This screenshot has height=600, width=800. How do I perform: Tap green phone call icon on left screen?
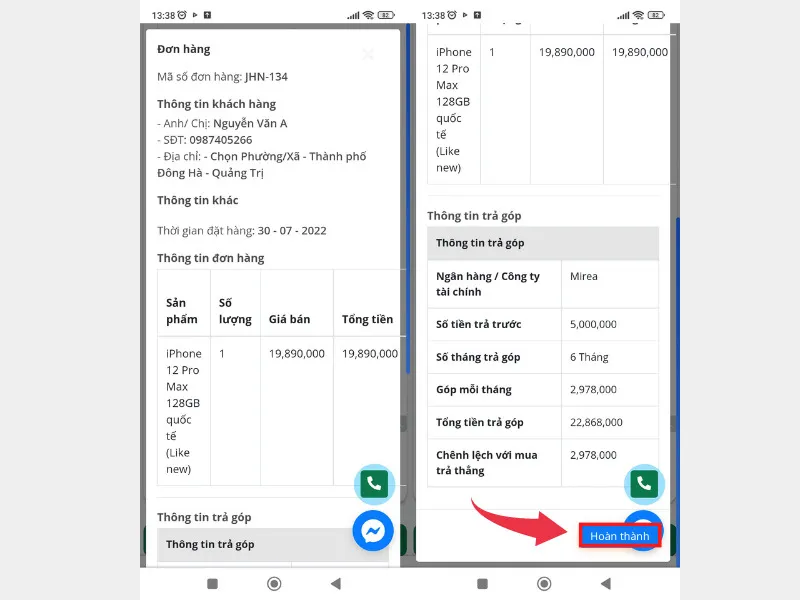pyautogui.click(x=374, y=484)
